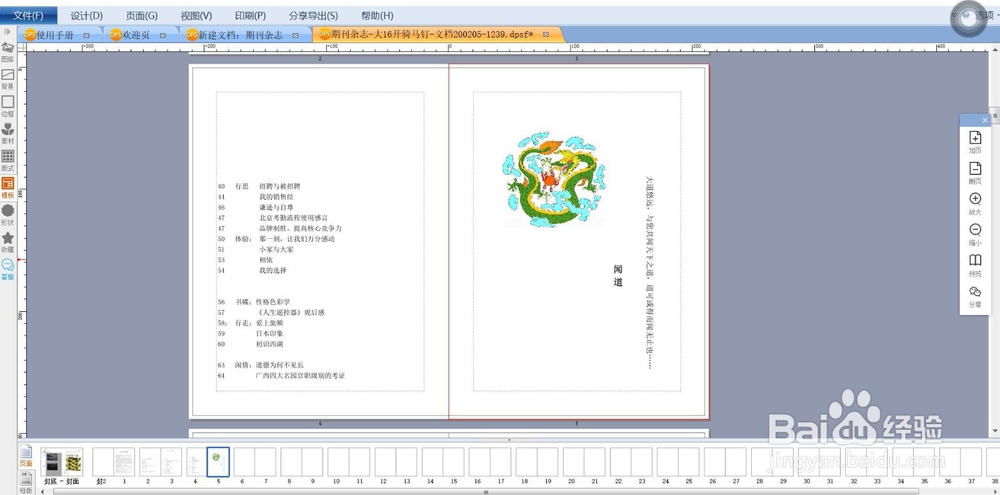Viewport: 1000px width, 495px height.
Task: Click the 加页 add page icon
Action: (975, 142)
